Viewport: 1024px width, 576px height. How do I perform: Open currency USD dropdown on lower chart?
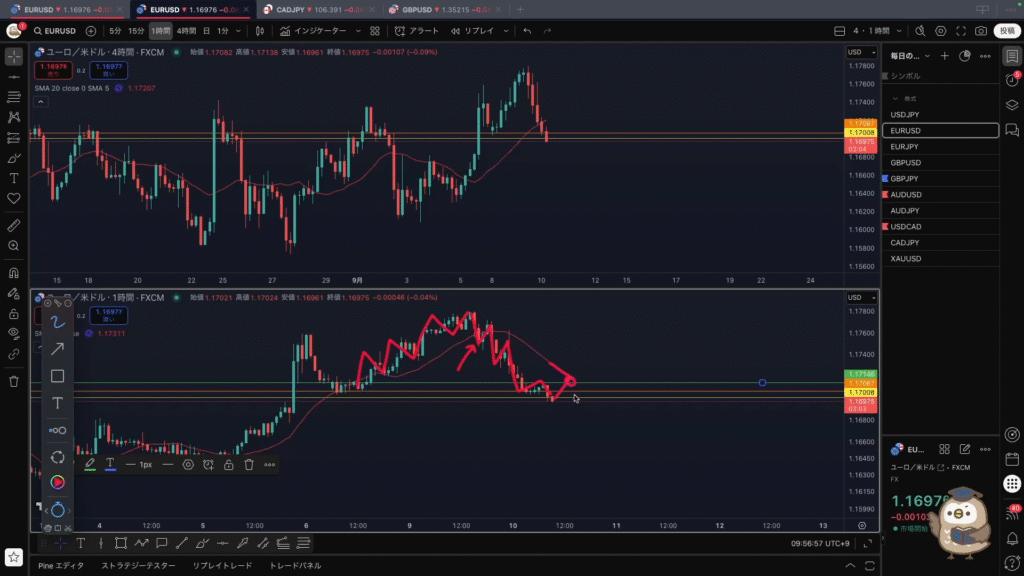coord(861,298)
